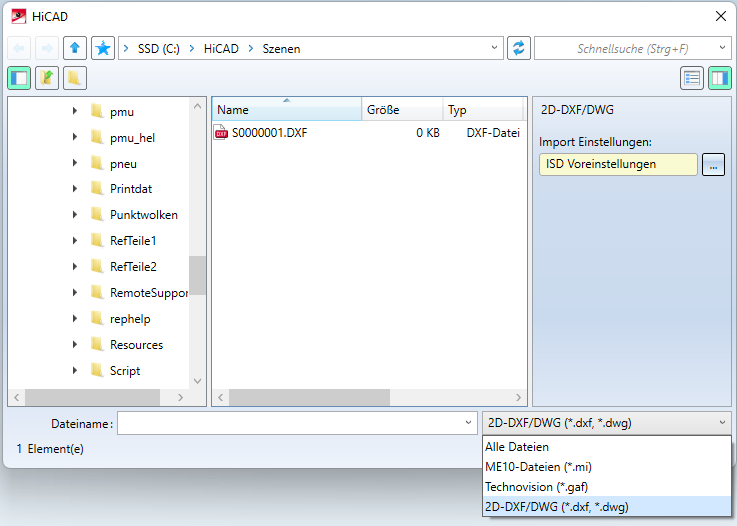Go back with the left arrow icon

coord(19,48)
